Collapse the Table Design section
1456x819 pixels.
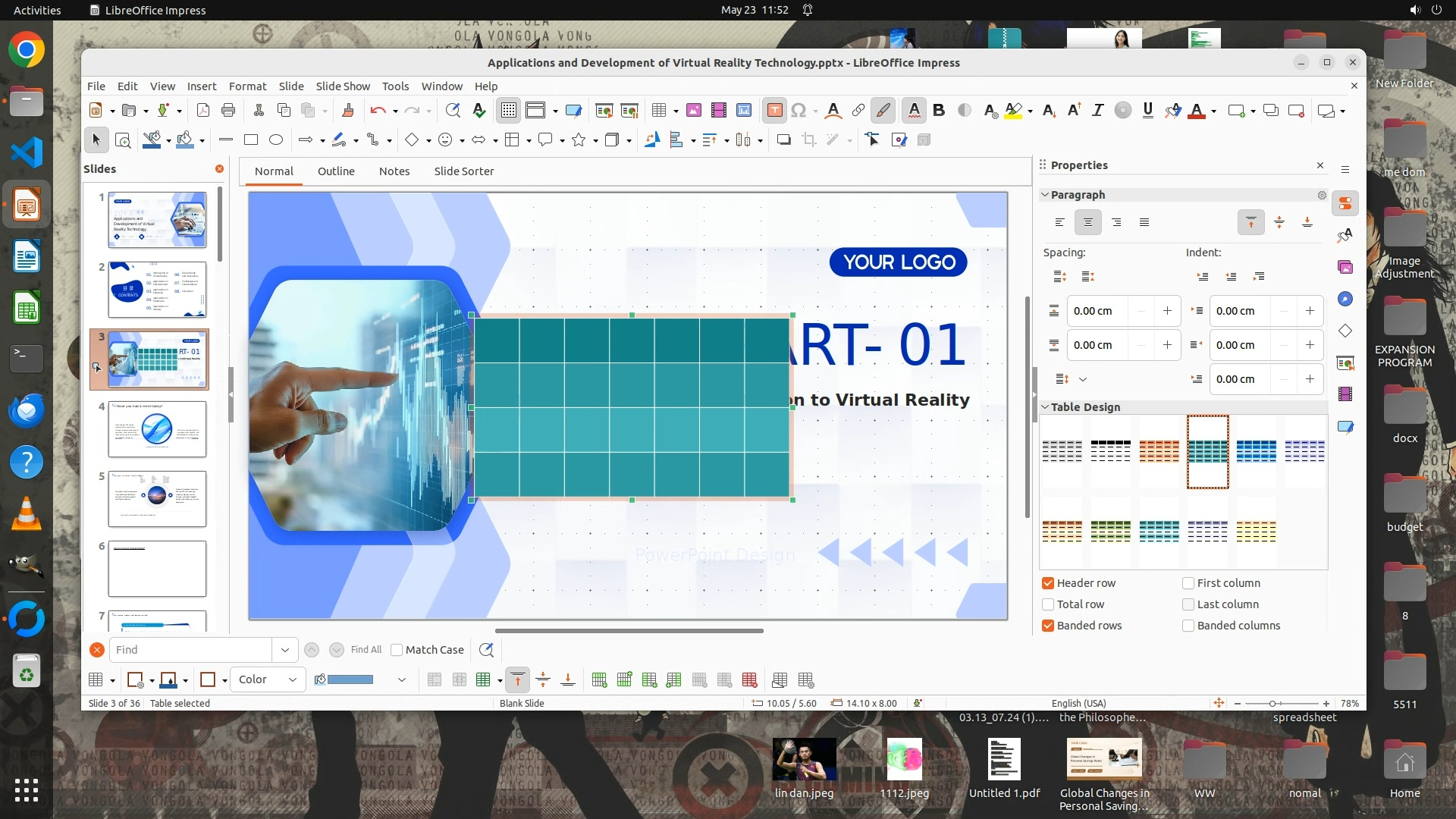pyautogui.click(x=1045, y=407)
